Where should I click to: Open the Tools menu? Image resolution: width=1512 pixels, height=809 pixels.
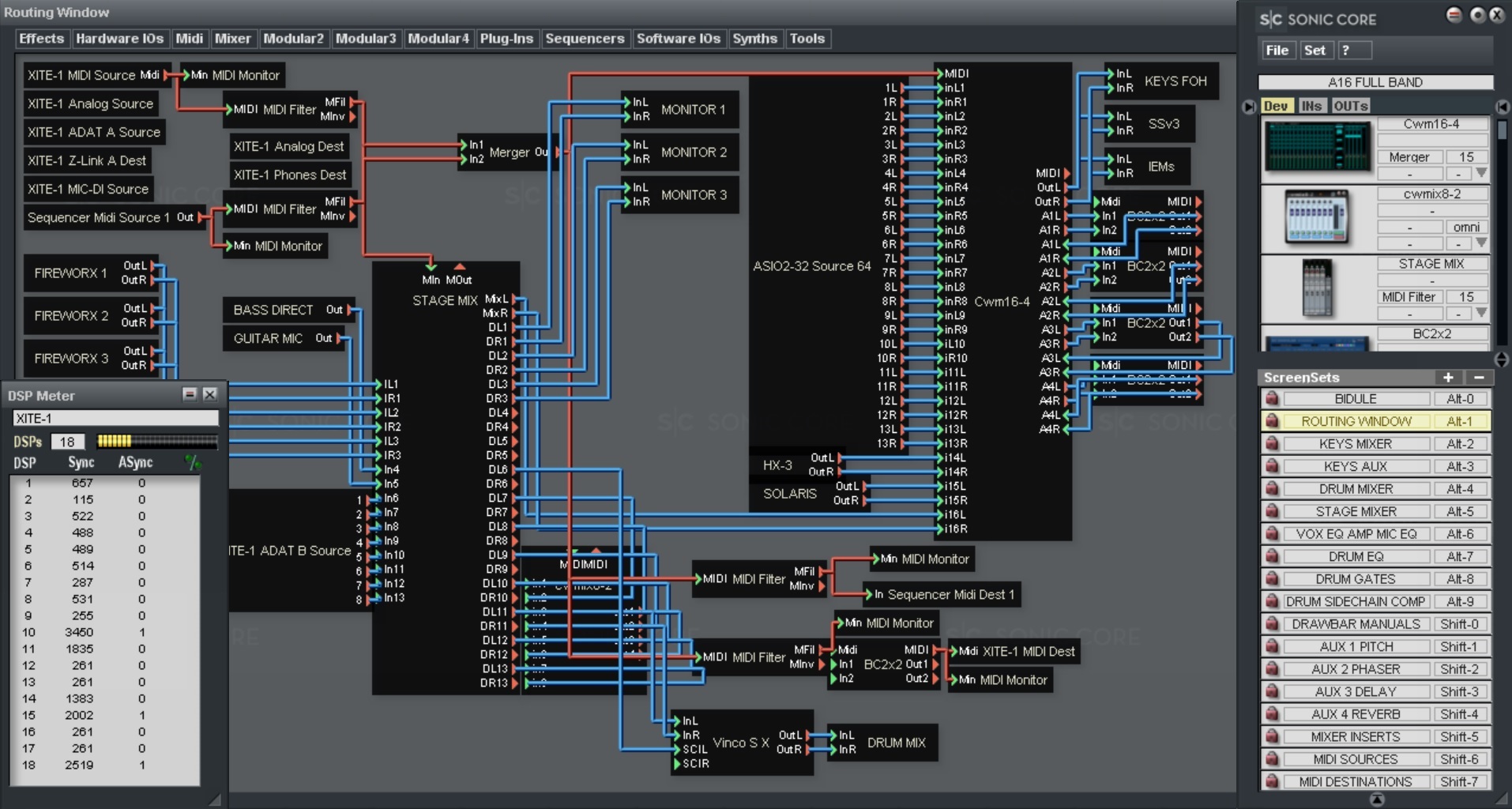(807, 39)
